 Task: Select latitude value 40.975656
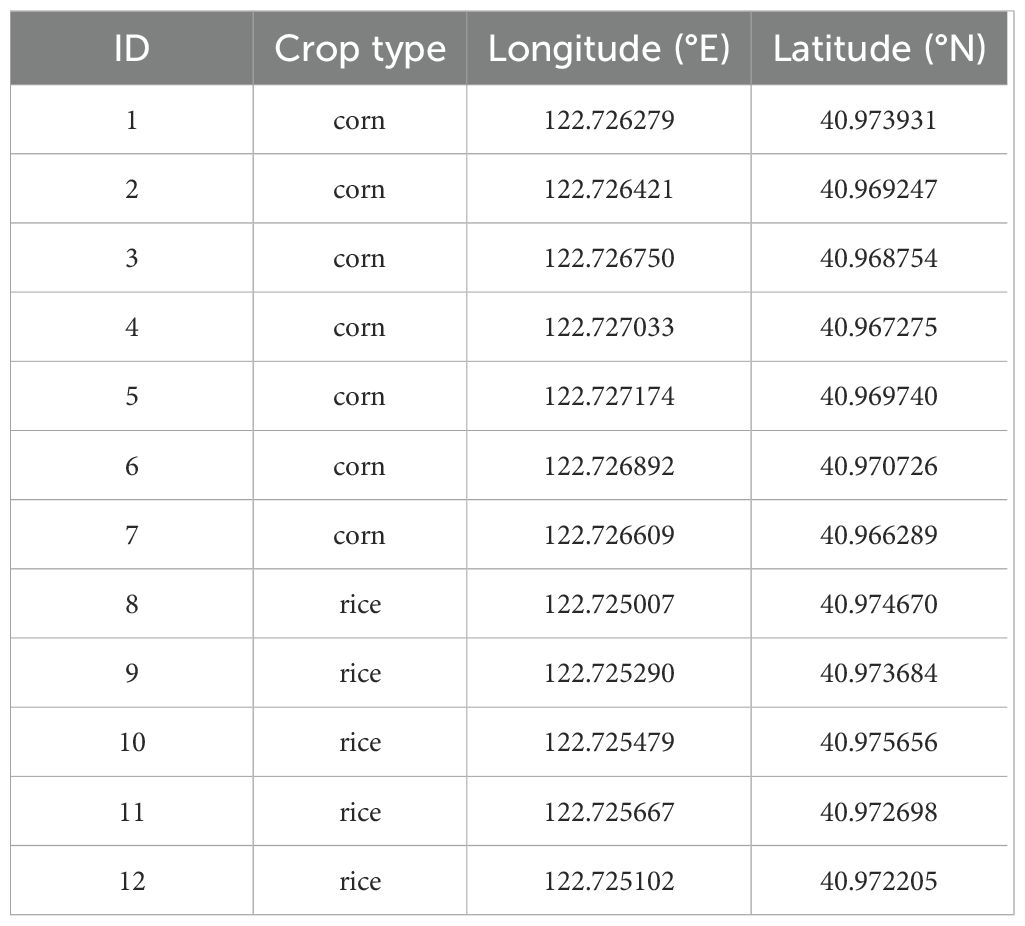pos(879,743)
